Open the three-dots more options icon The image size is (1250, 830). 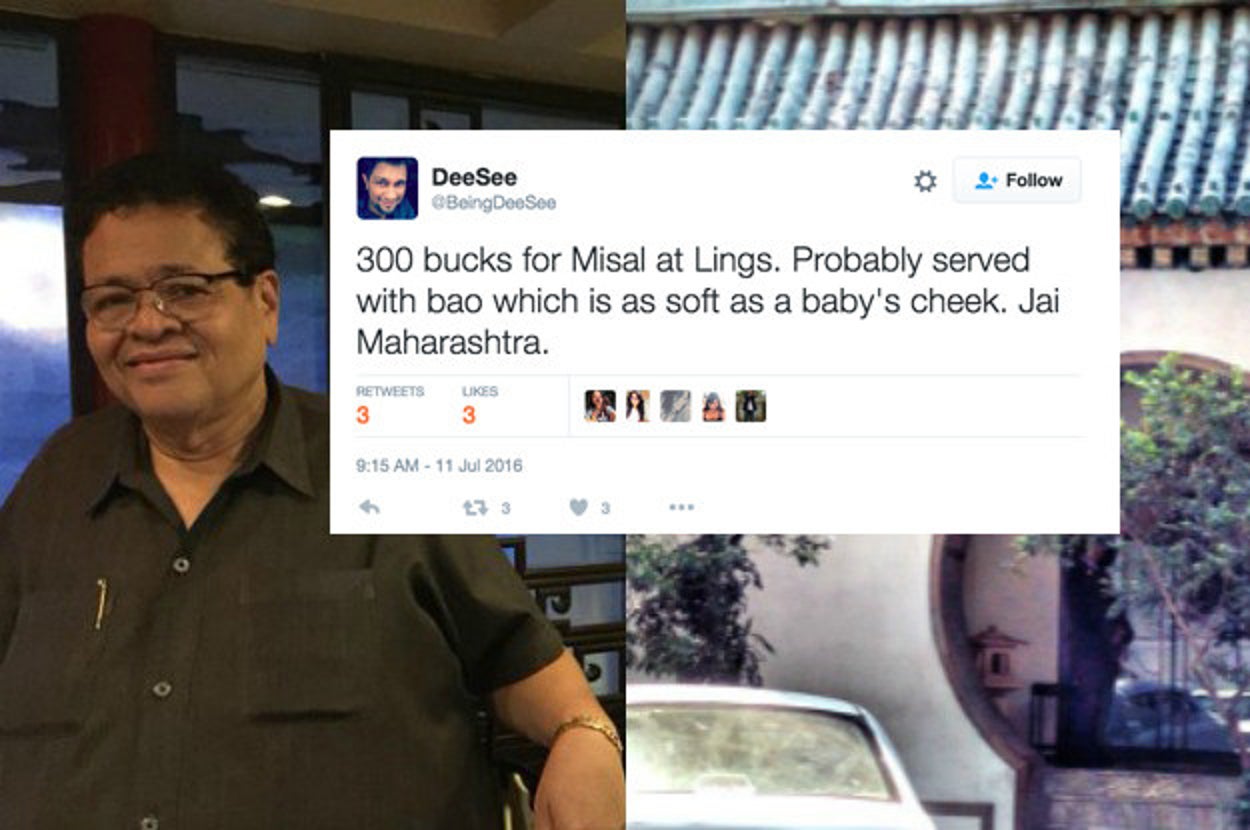(x=681, y=507)
